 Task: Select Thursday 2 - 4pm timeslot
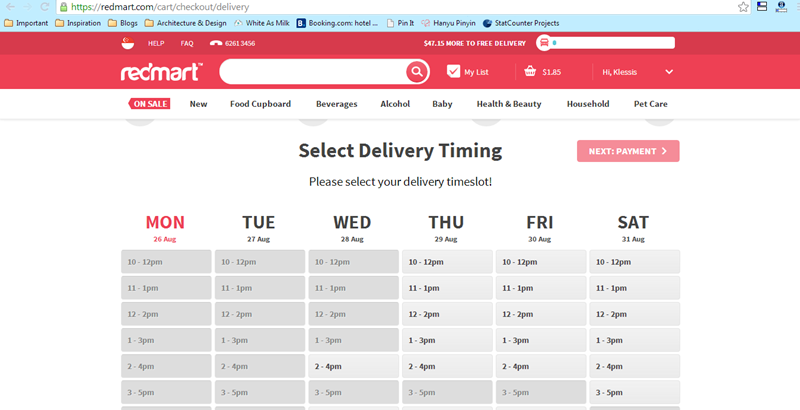[447, 366]
